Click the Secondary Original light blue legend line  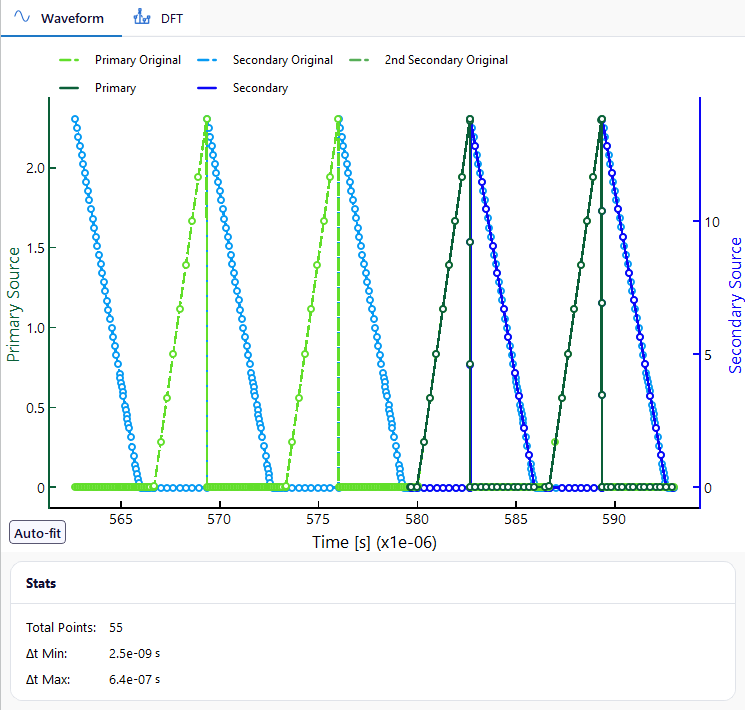[207, 60]
